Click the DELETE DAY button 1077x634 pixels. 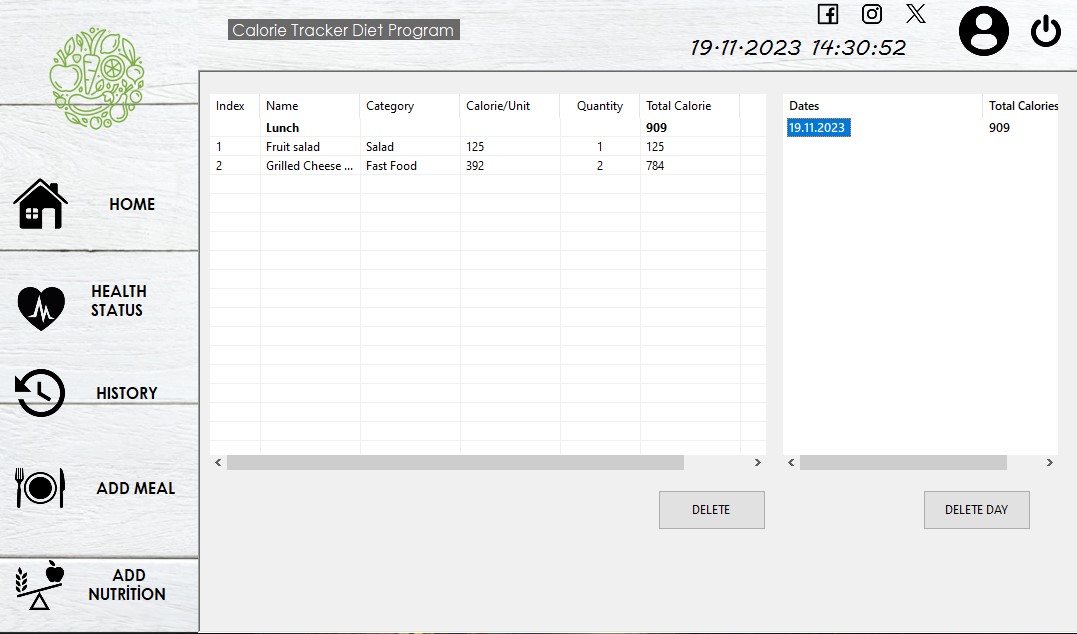click(977, 510)
